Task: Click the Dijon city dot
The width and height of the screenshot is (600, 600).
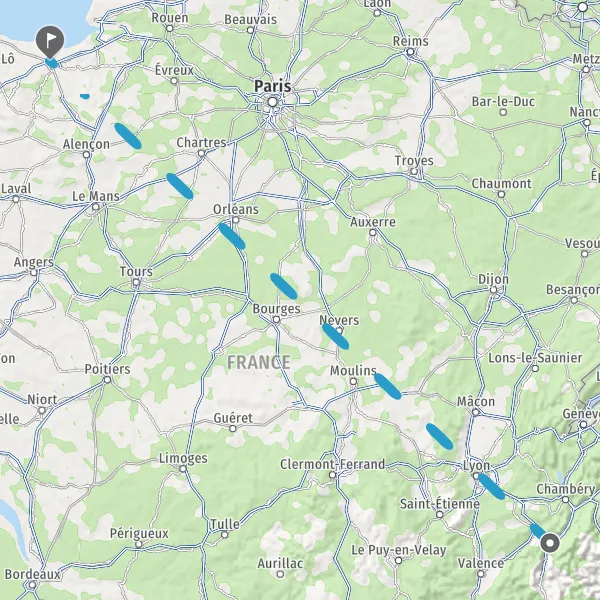Action: pos(494,290)
